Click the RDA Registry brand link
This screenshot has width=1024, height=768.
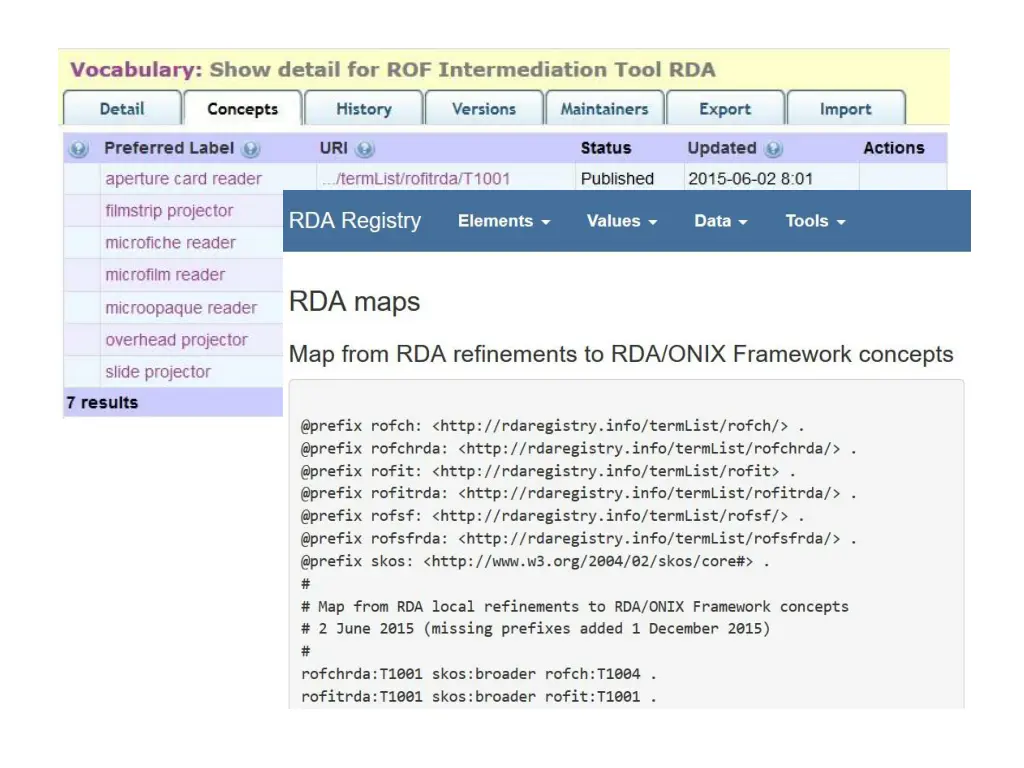tap(355, 221)
